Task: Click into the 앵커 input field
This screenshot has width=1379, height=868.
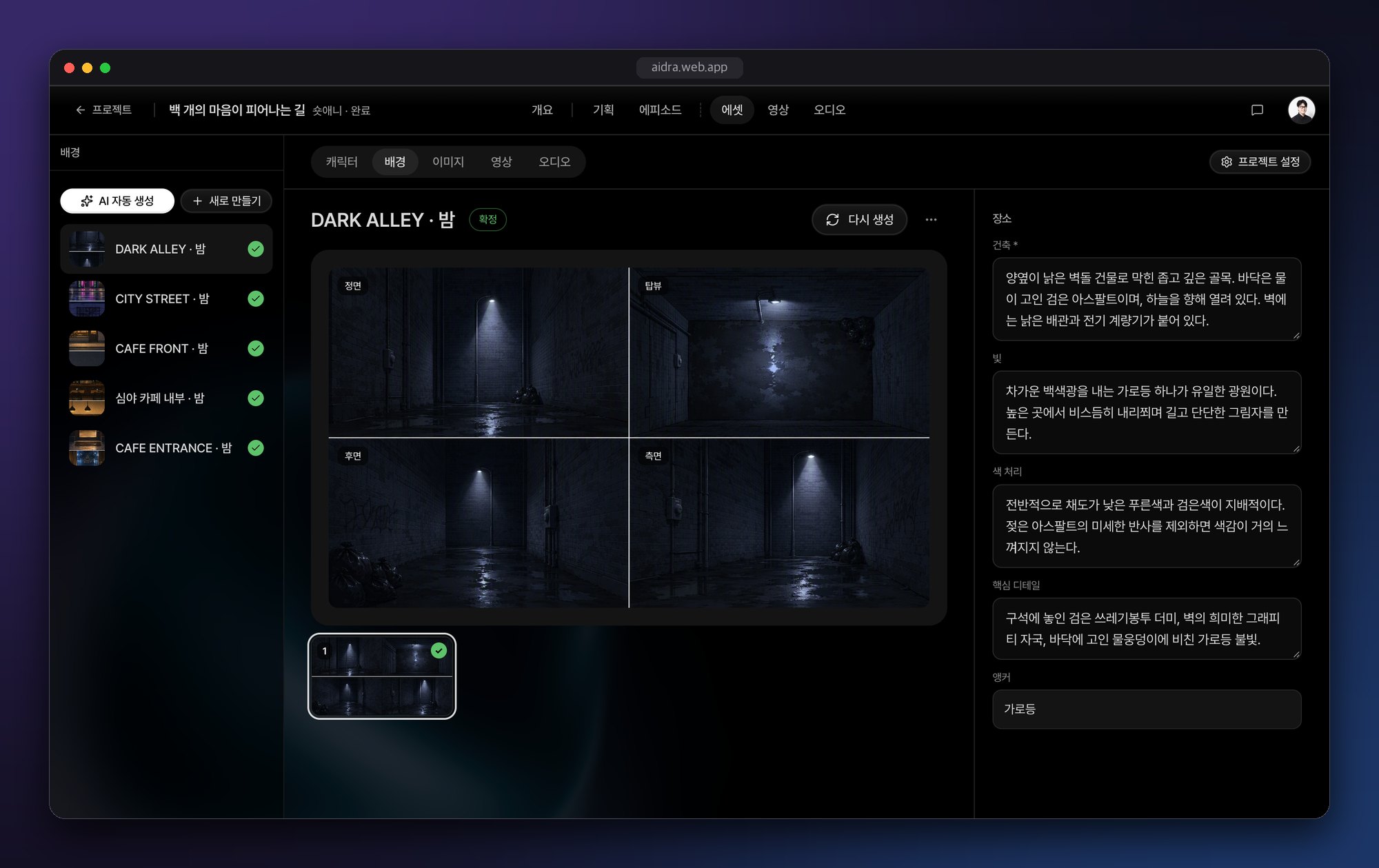Action: (1147, 709)
